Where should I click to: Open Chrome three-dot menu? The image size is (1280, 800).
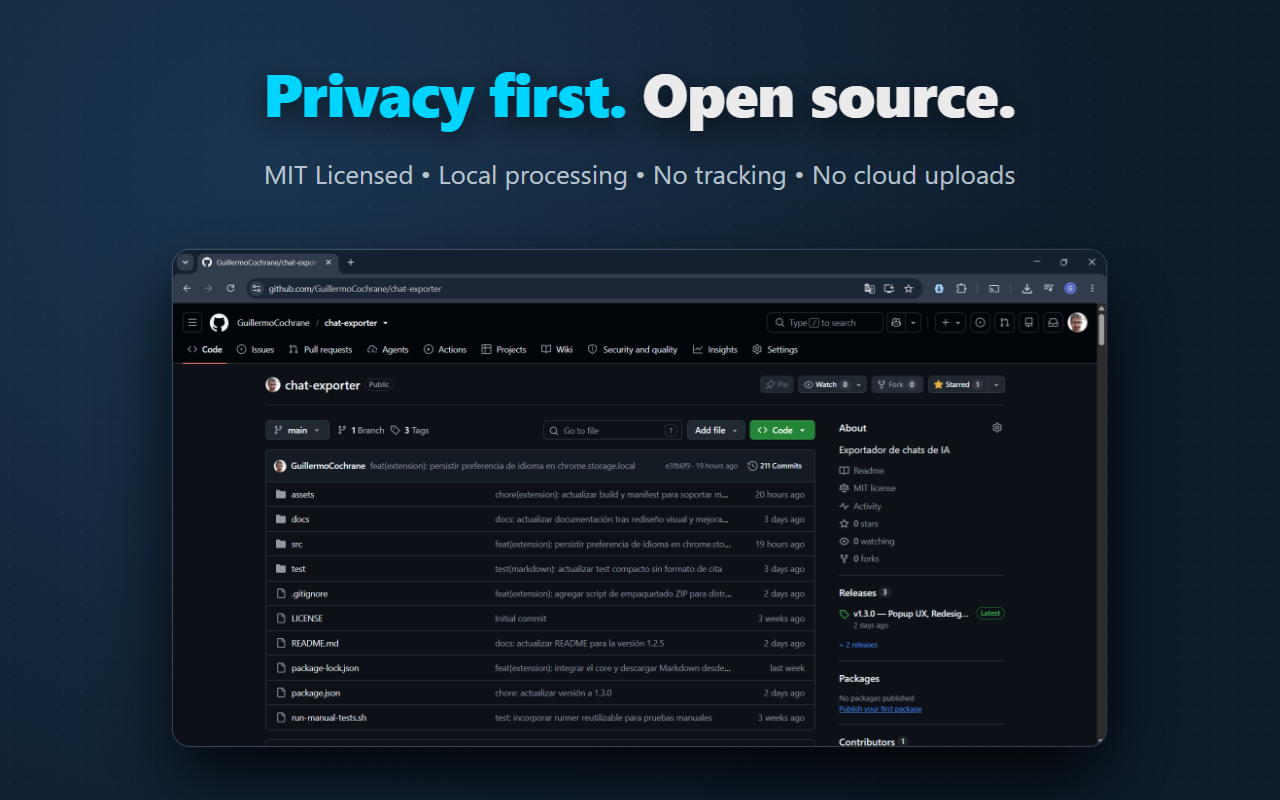tap(1091, 288)
